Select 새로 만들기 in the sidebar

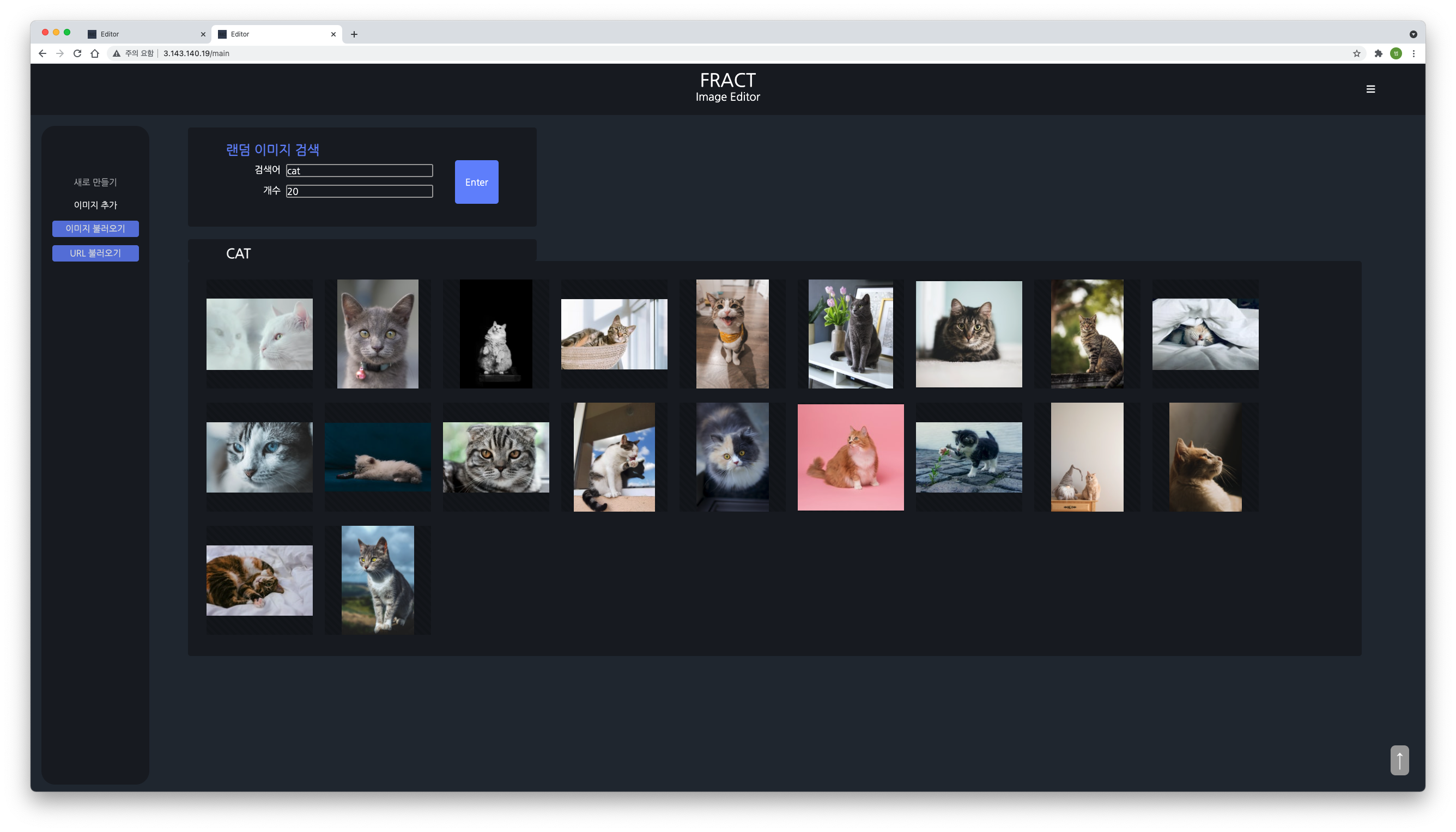(95, 183)
